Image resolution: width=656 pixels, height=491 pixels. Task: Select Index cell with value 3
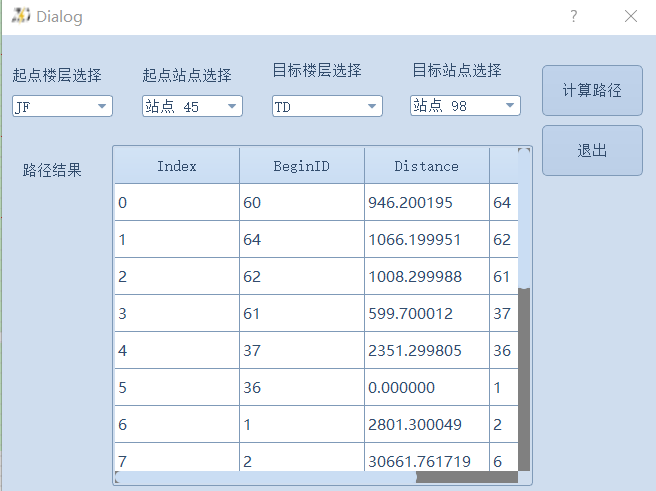[x=177, y=313]
